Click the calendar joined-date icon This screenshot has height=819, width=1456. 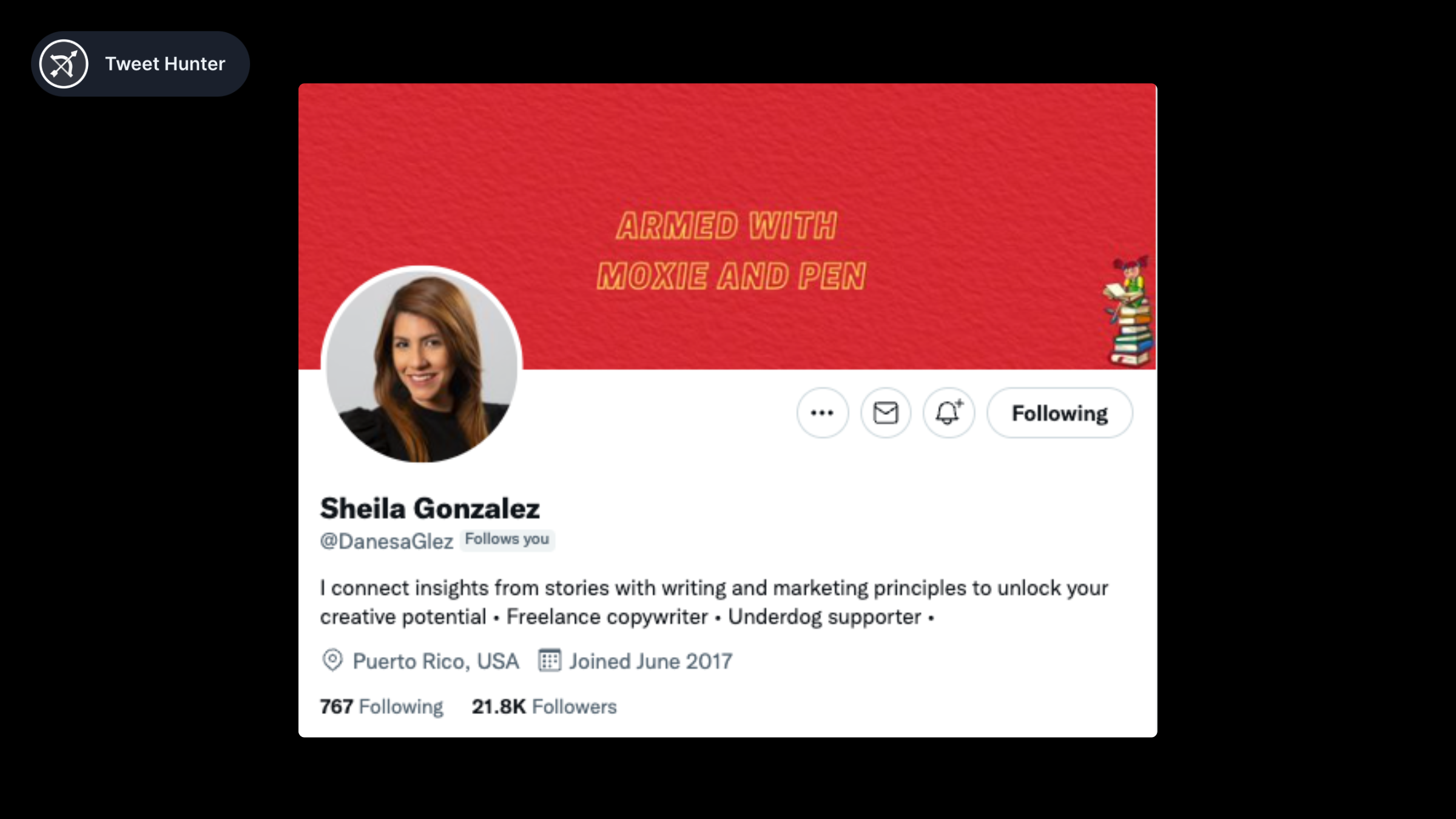(550, 660)
